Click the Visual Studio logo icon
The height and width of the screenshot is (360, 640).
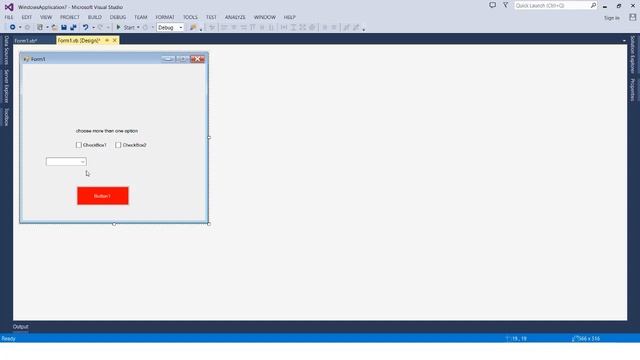coord(9,7)
